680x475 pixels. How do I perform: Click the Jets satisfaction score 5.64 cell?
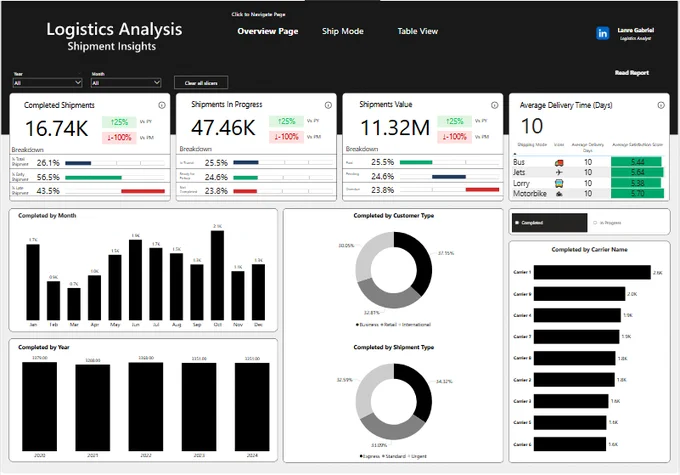coord(637,172)
